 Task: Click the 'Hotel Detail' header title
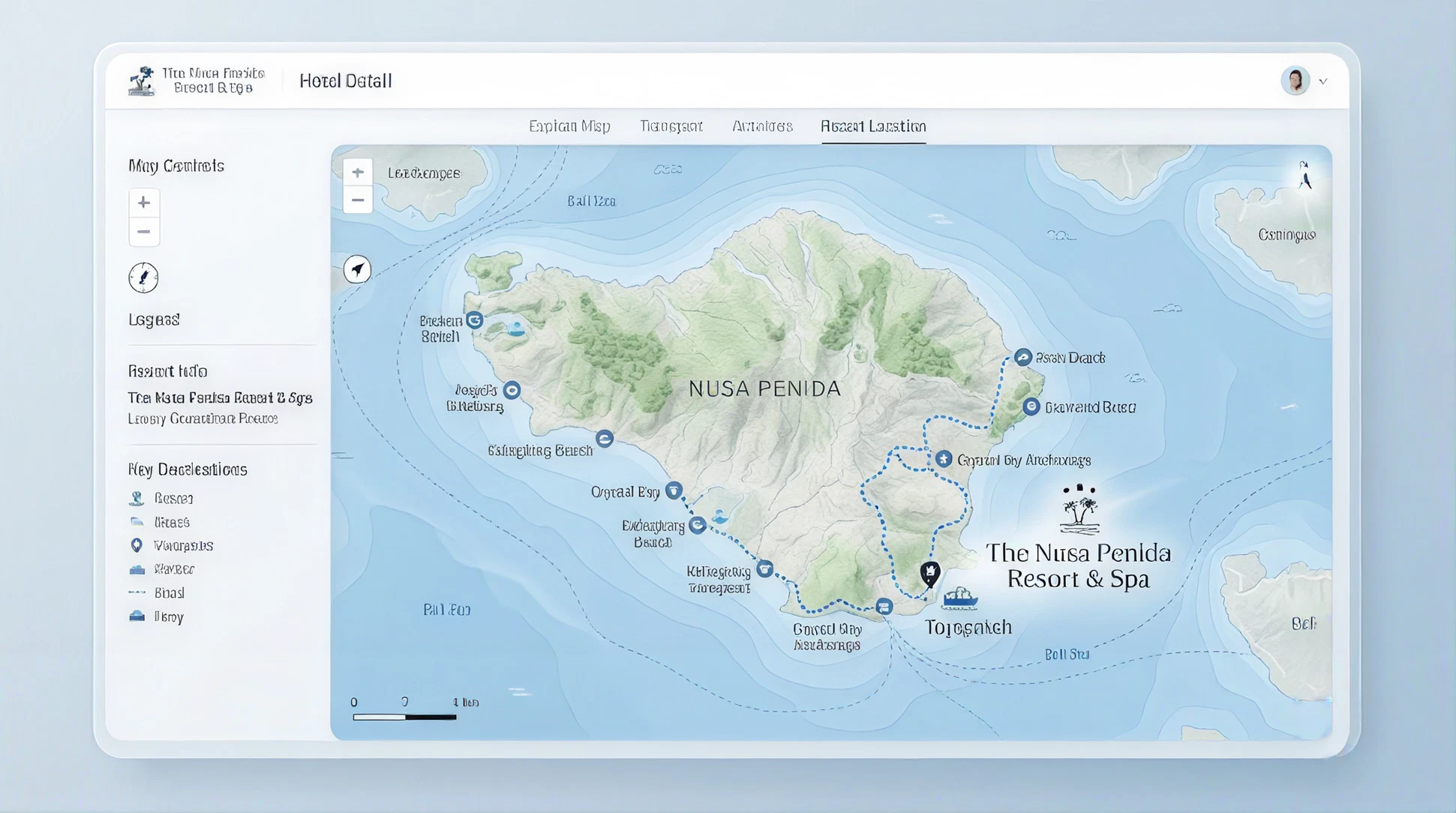(x=345, y=81)
